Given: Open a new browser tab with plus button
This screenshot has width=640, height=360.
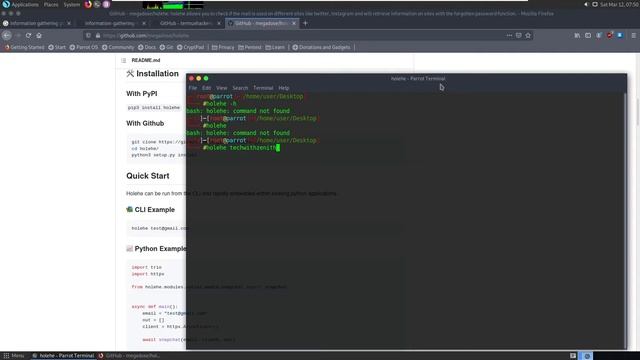Looking at the screenshot, I should coord(305,23).
